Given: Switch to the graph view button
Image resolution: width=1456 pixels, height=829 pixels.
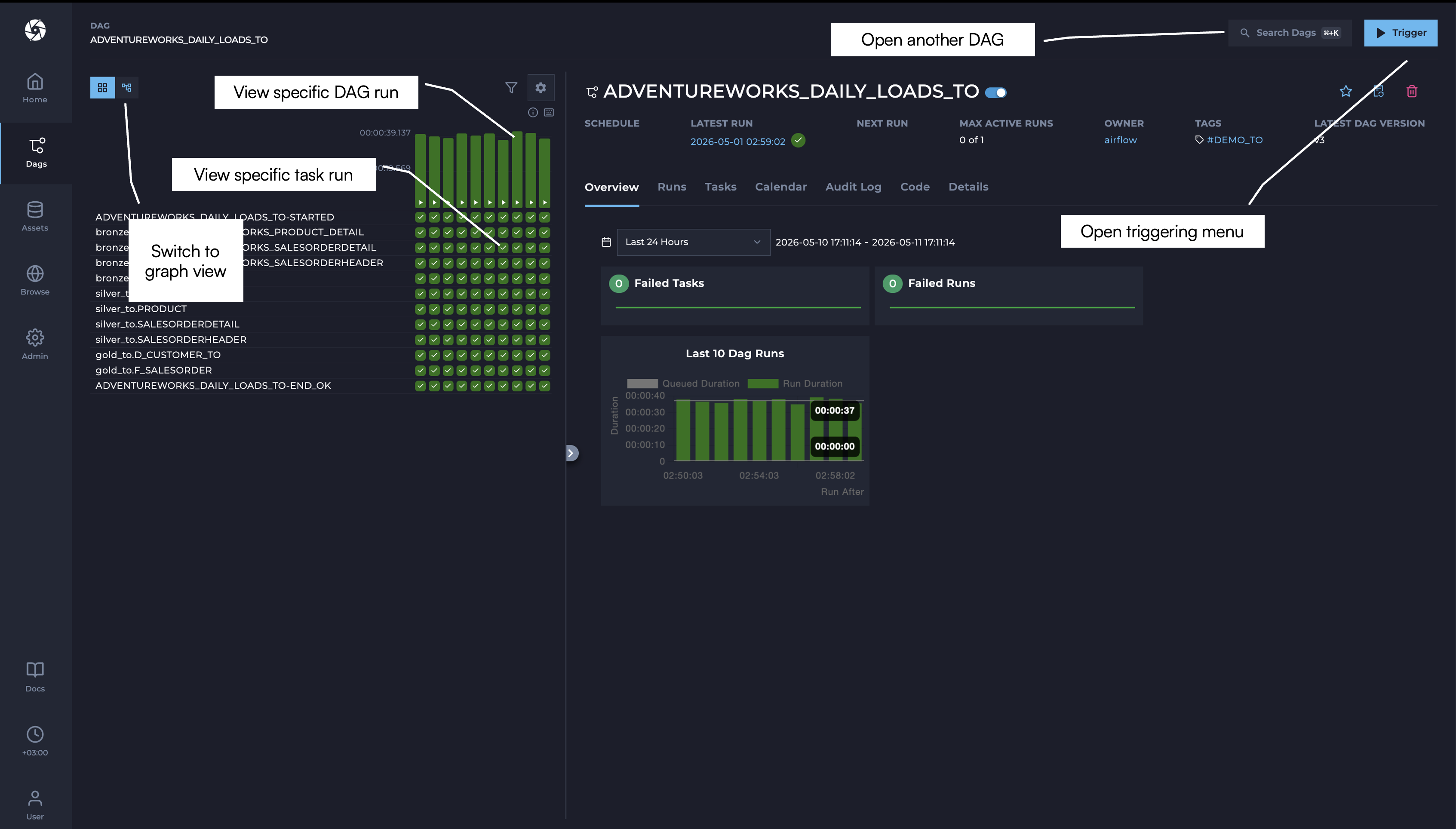Looking at the screenshot, I should (x=126, y=88).
